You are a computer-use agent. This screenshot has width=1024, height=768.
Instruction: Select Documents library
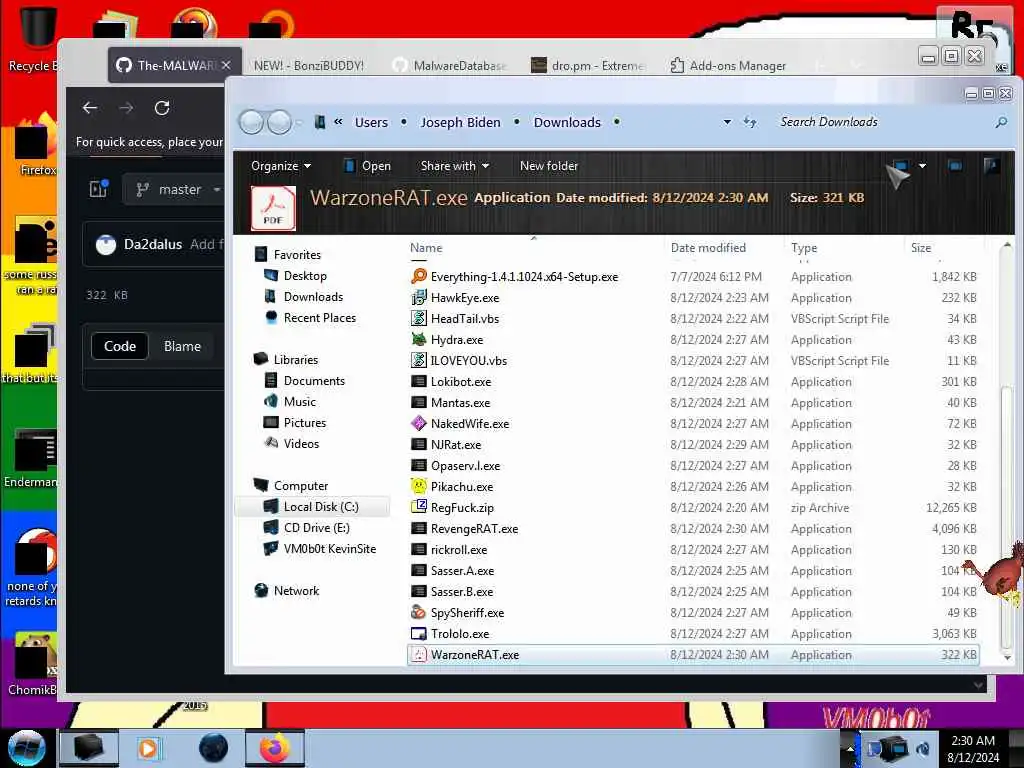pos(314,381)
